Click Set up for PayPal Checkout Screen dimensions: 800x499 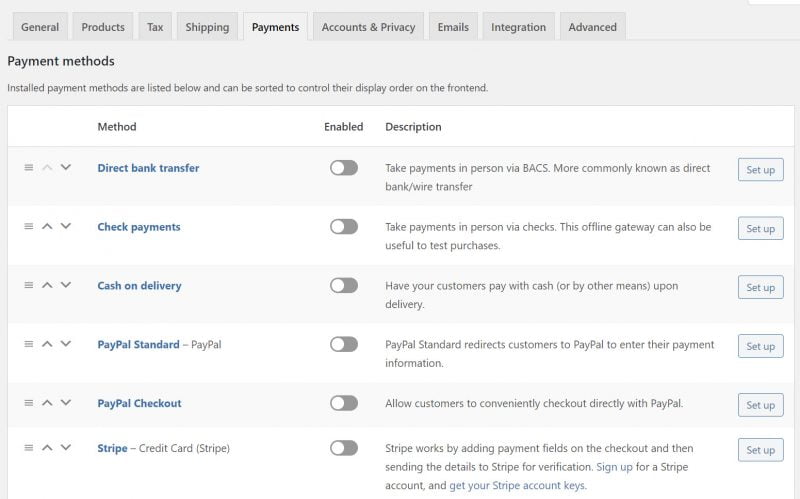760,405
